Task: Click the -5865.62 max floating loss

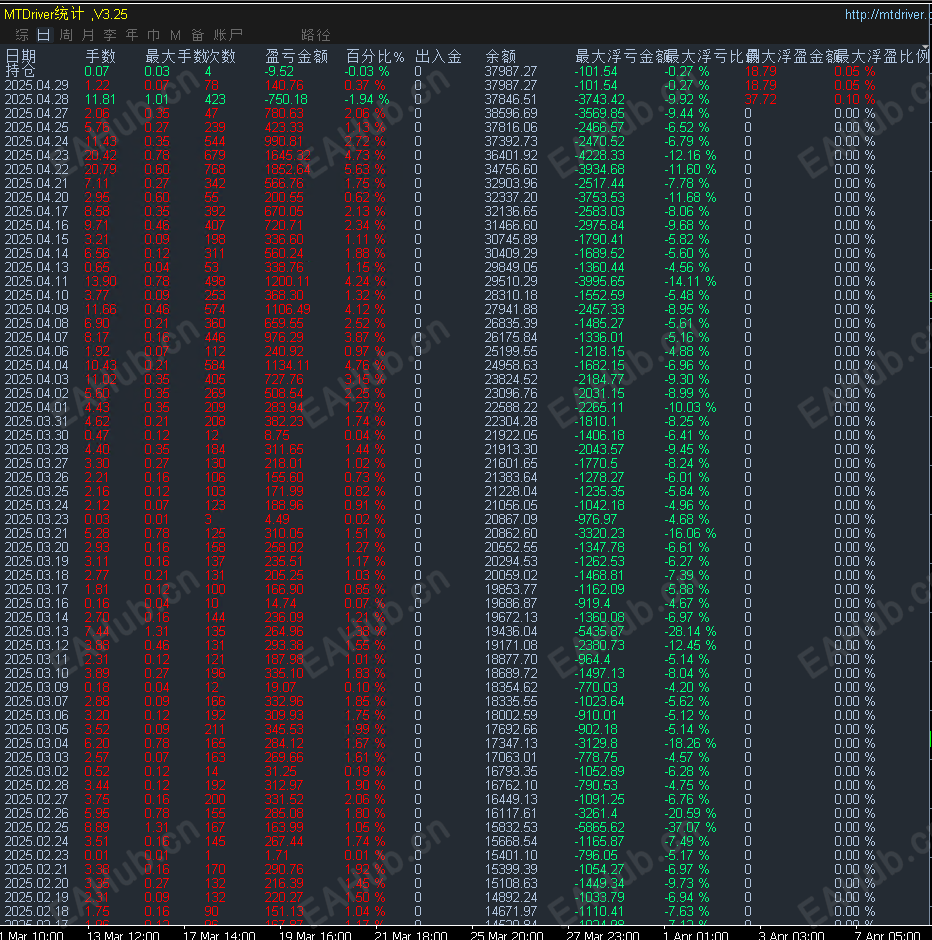Action: [x=599, y=827]
